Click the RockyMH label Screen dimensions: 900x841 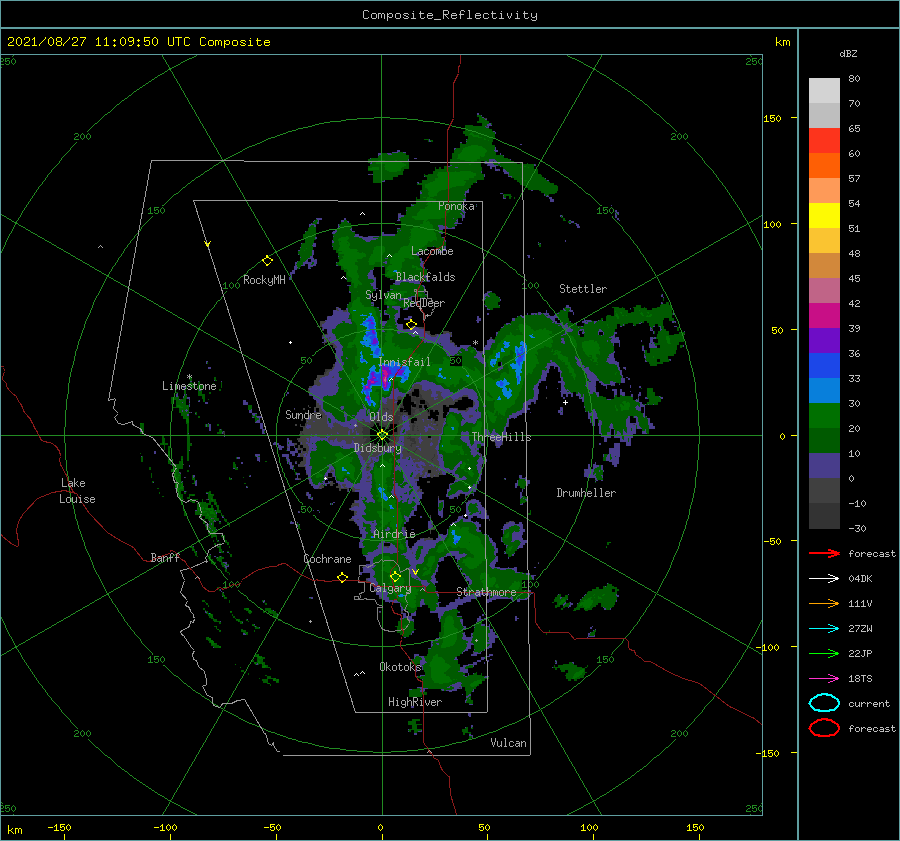tap(264, 280)
